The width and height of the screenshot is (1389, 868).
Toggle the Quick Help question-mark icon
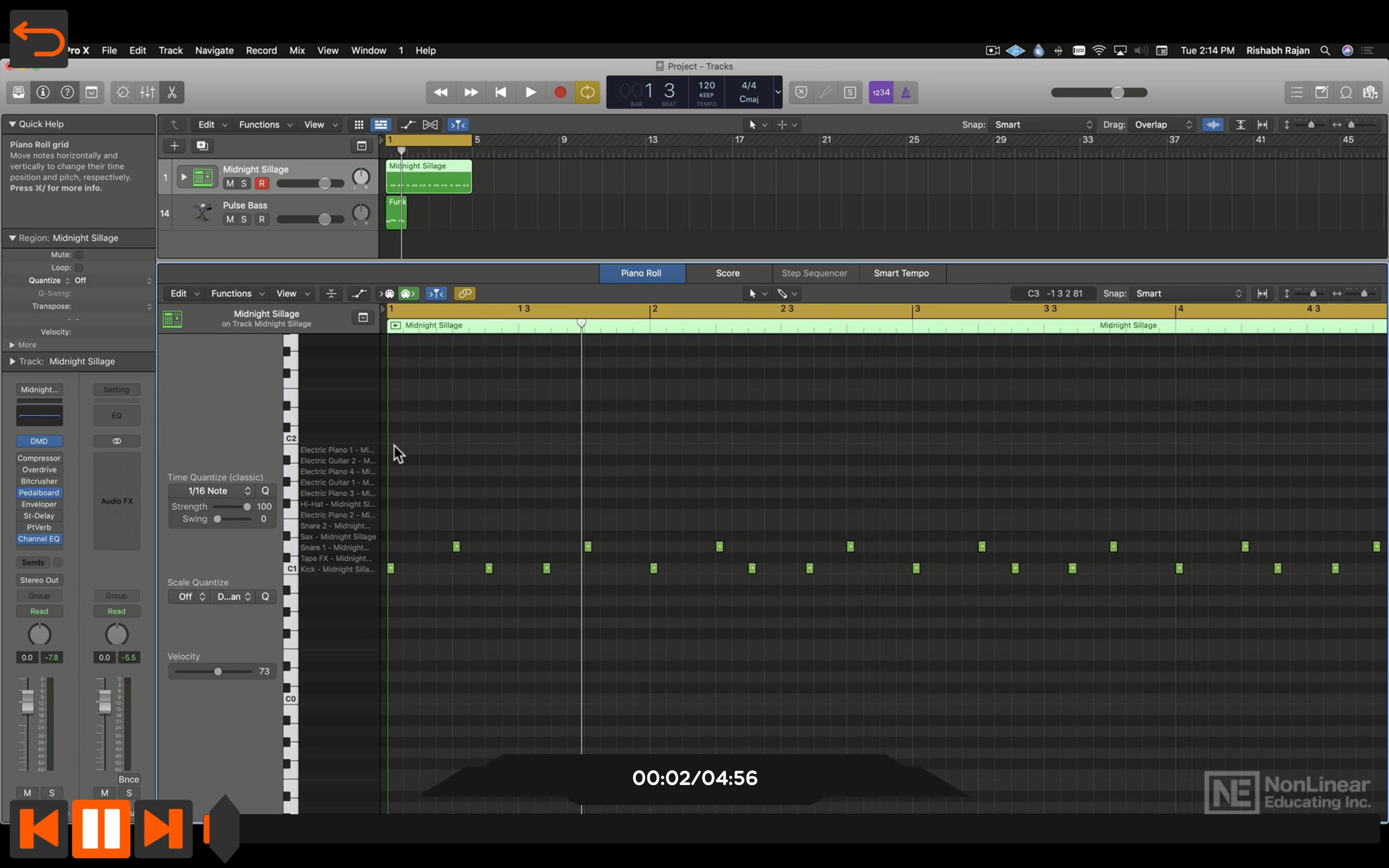click(67, 92)
